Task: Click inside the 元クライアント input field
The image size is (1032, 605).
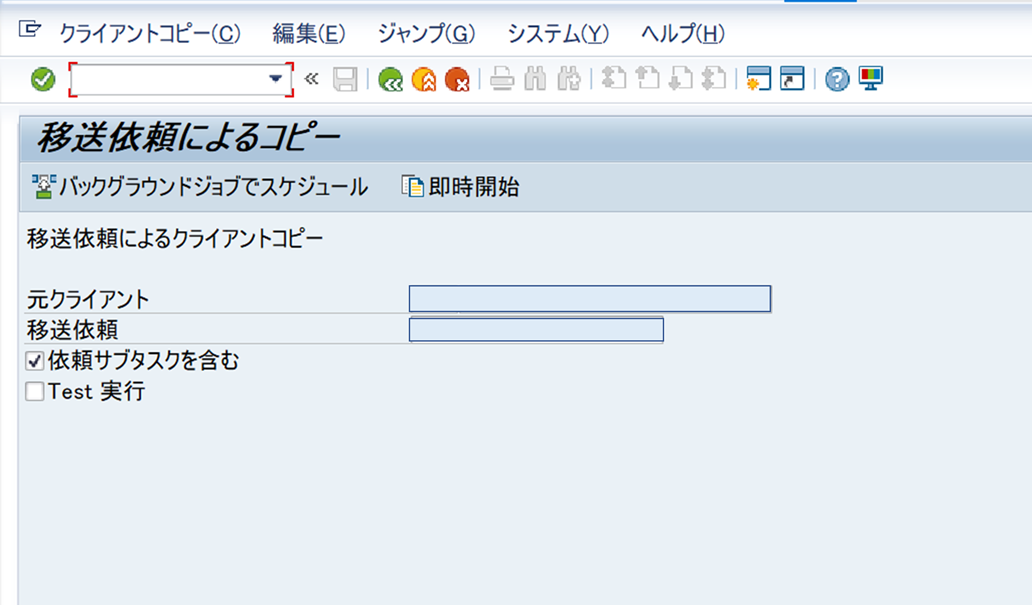Action: [x=588, y=298]
